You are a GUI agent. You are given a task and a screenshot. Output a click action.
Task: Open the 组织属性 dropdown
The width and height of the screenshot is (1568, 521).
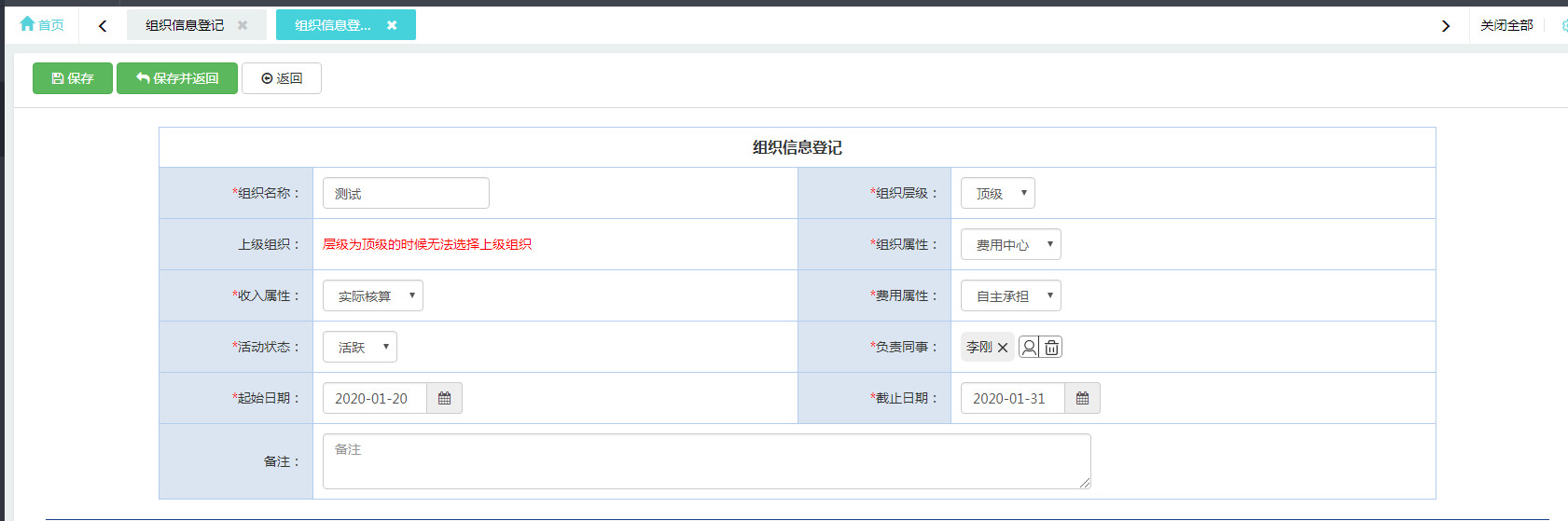pyautogui.click(x=1010, y=244)
